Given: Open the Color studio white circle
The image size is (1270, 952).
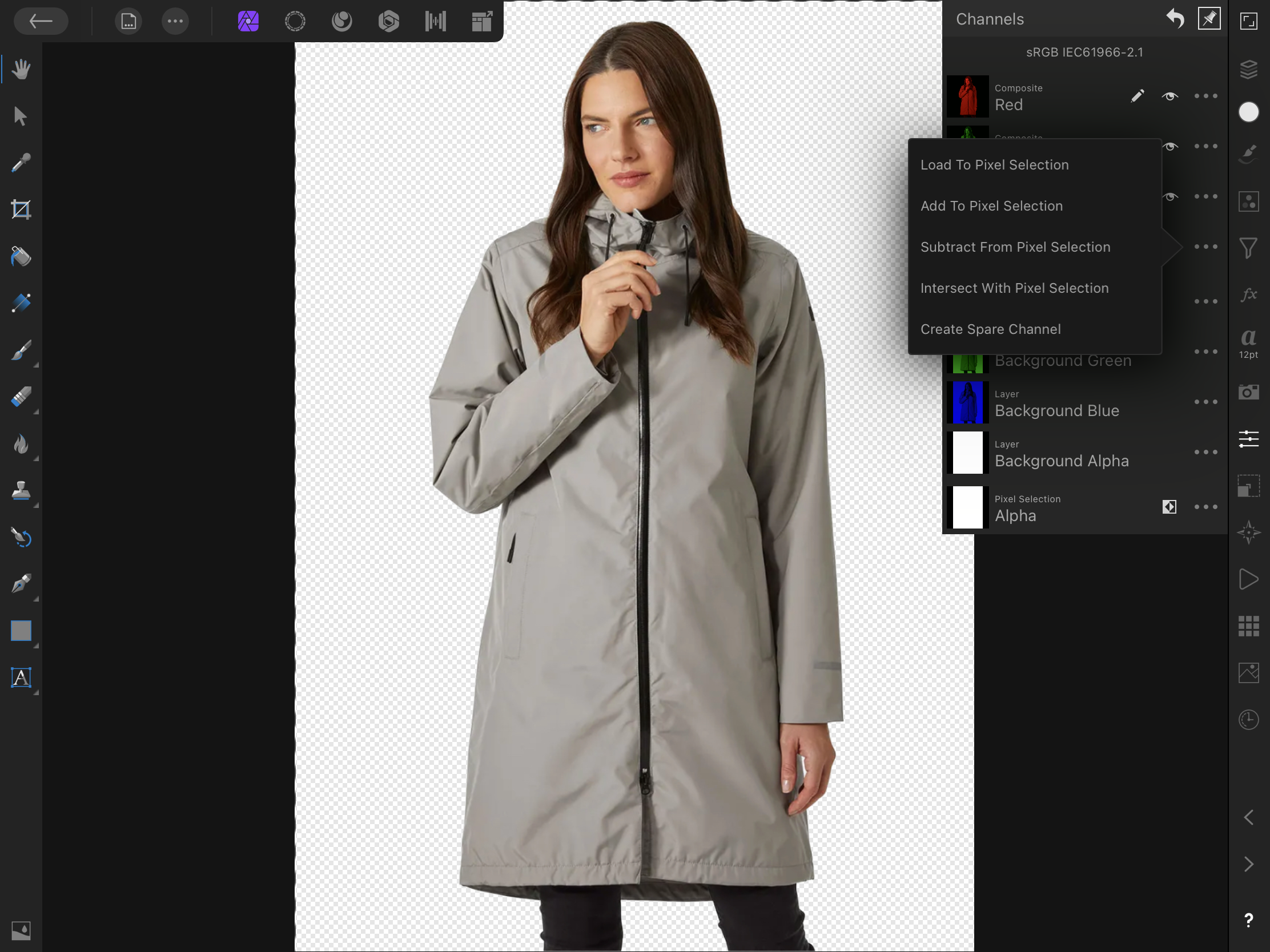Looking at the screenshot, I should coord(1249,112).
